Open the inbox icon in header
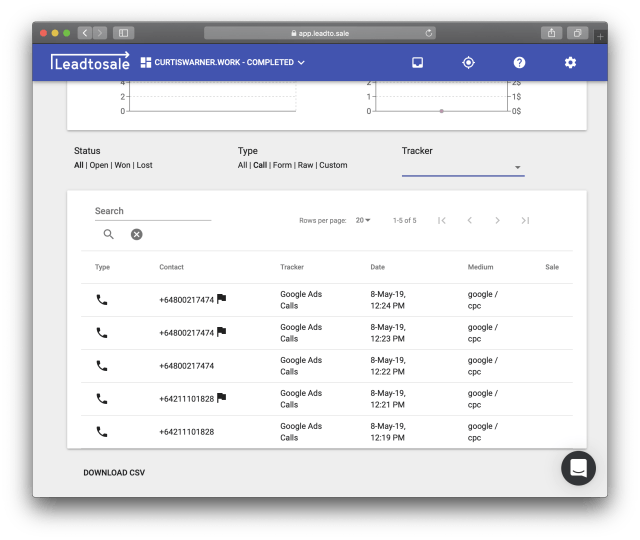The image size is (640, 540). (417, 62)
